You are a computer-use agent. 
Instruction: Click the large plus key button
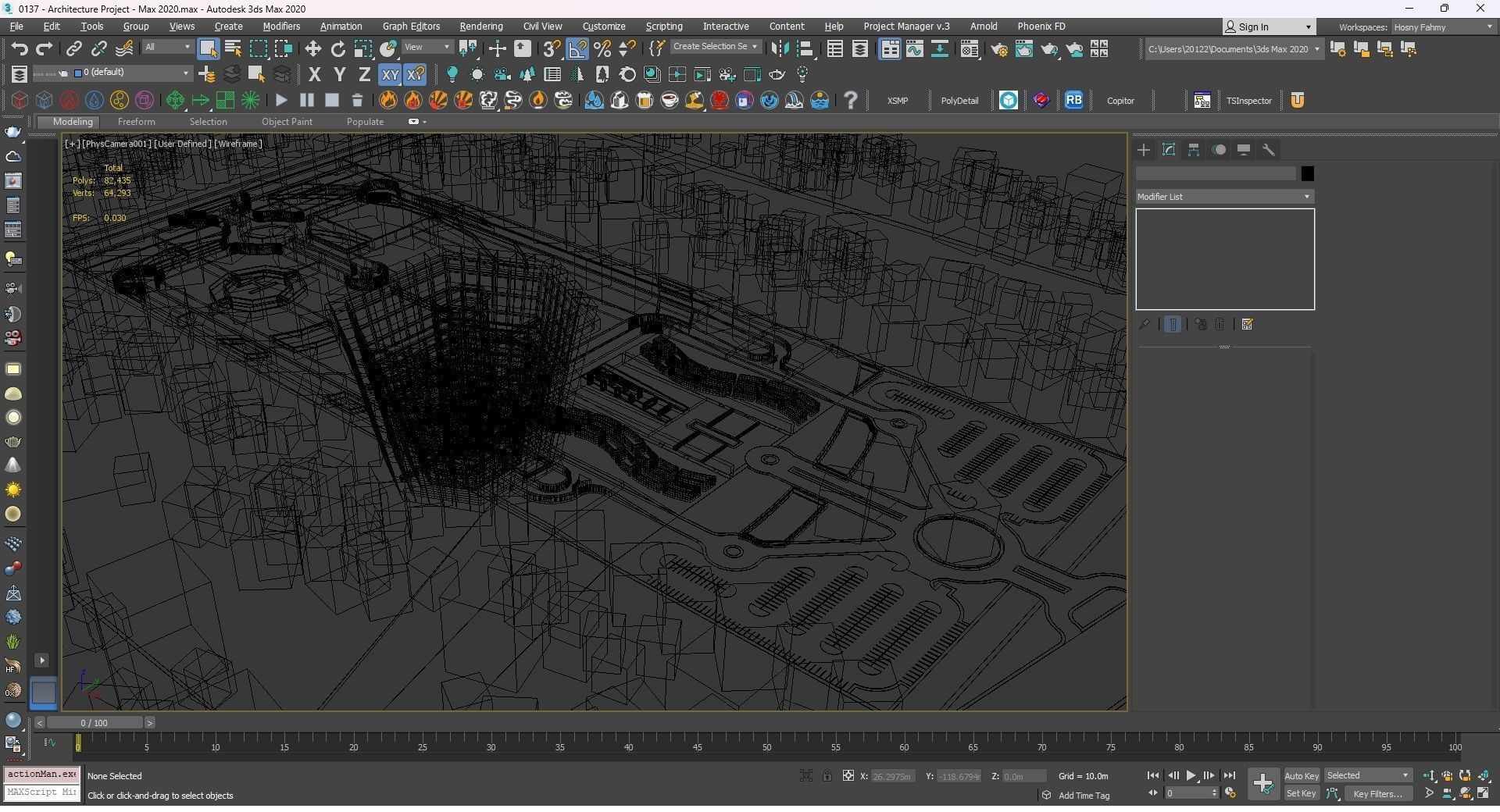[x=1262, y=784]
